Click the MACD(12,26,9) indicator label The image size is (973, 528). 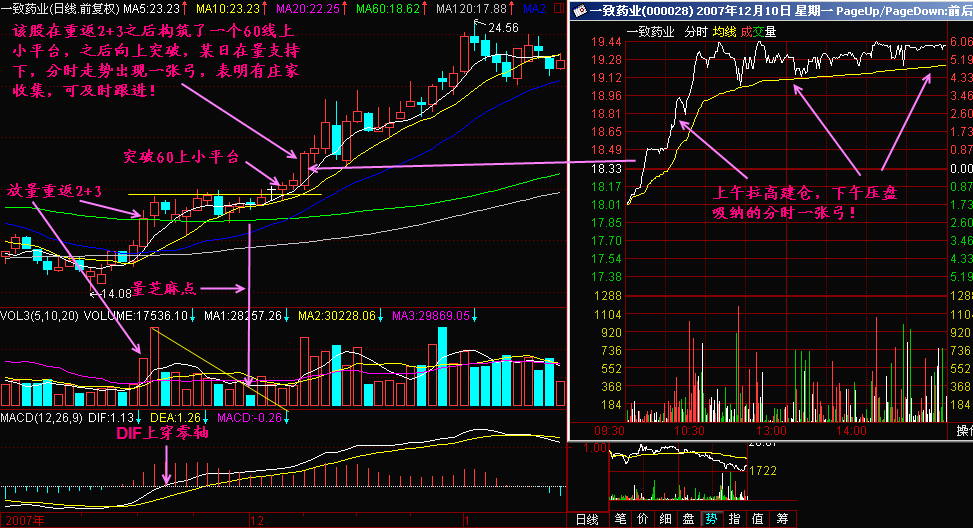tap(41, 418)
